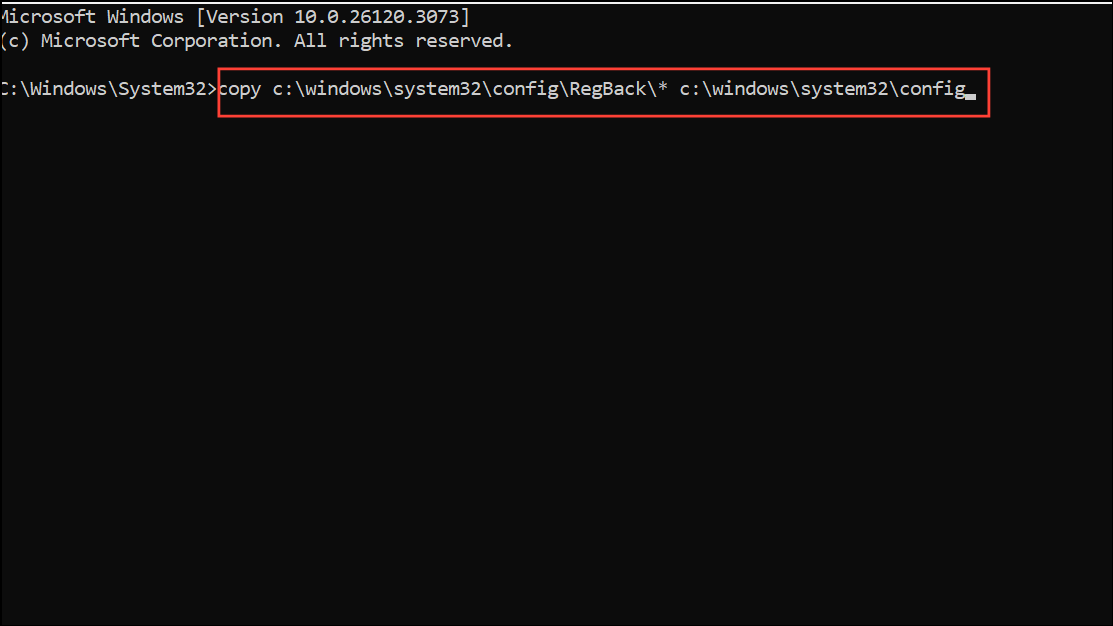The width and height of the screenshot is (1113, 626).
Task: Click the word "copy" in the command
Action: (240, 89)
